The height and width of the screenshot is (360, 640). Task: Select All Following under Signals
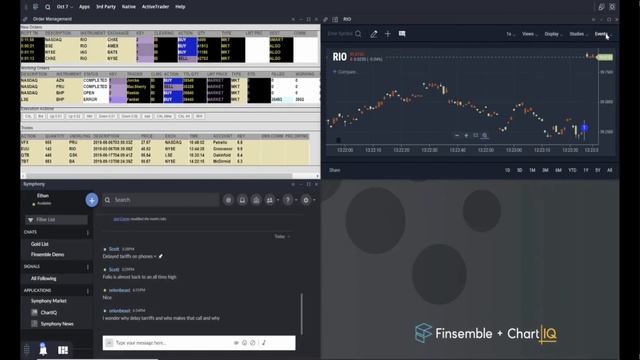point(44,278)
